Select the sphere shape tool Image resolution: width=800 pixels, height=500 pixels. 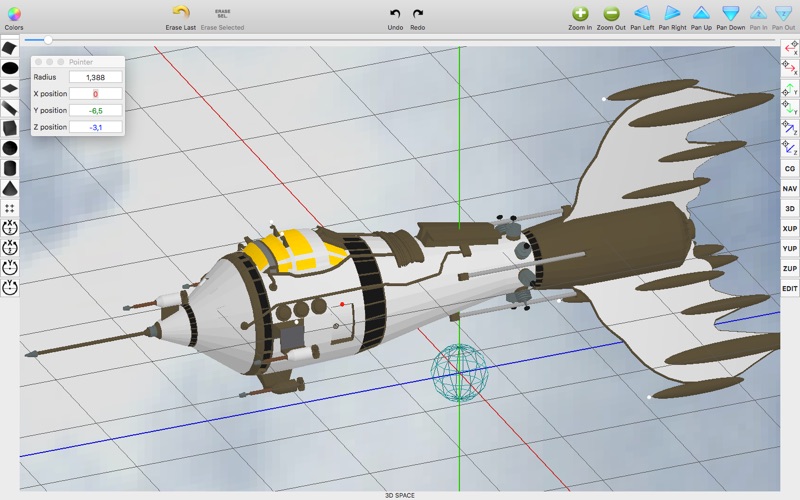(10, 148)
